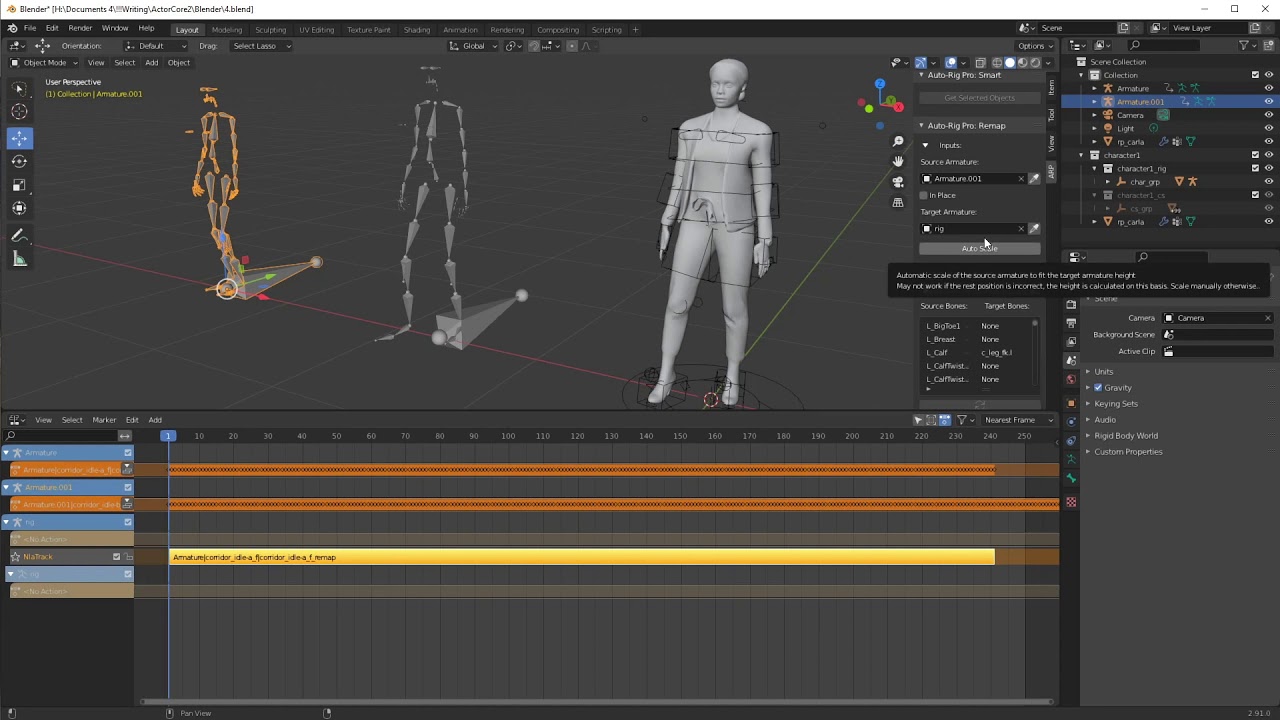Enable the In Place checkbox
The height and width of the screenshot is (720, 1280).
[924, 196]
